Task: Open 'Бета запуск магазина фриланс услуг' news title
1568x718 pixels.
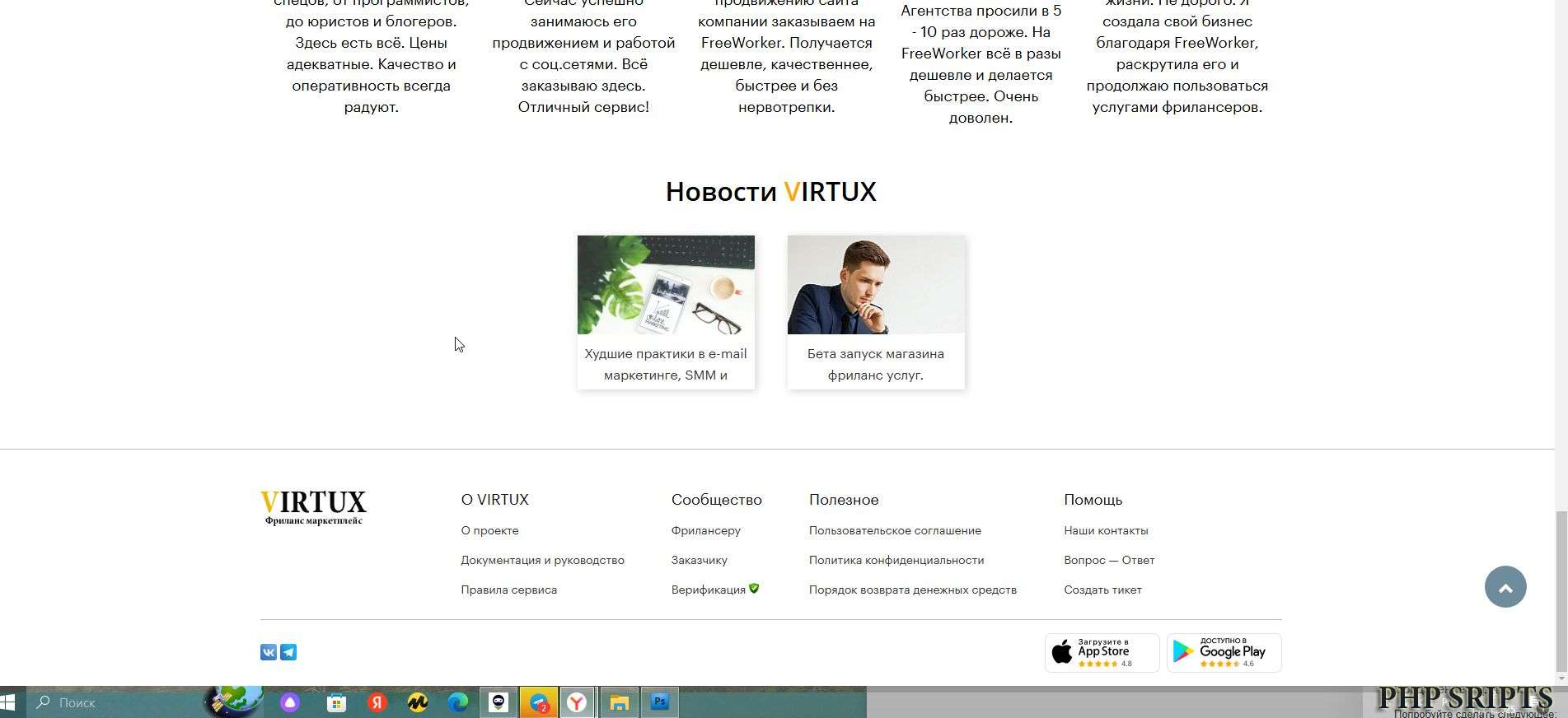Action: pos(876,364)
